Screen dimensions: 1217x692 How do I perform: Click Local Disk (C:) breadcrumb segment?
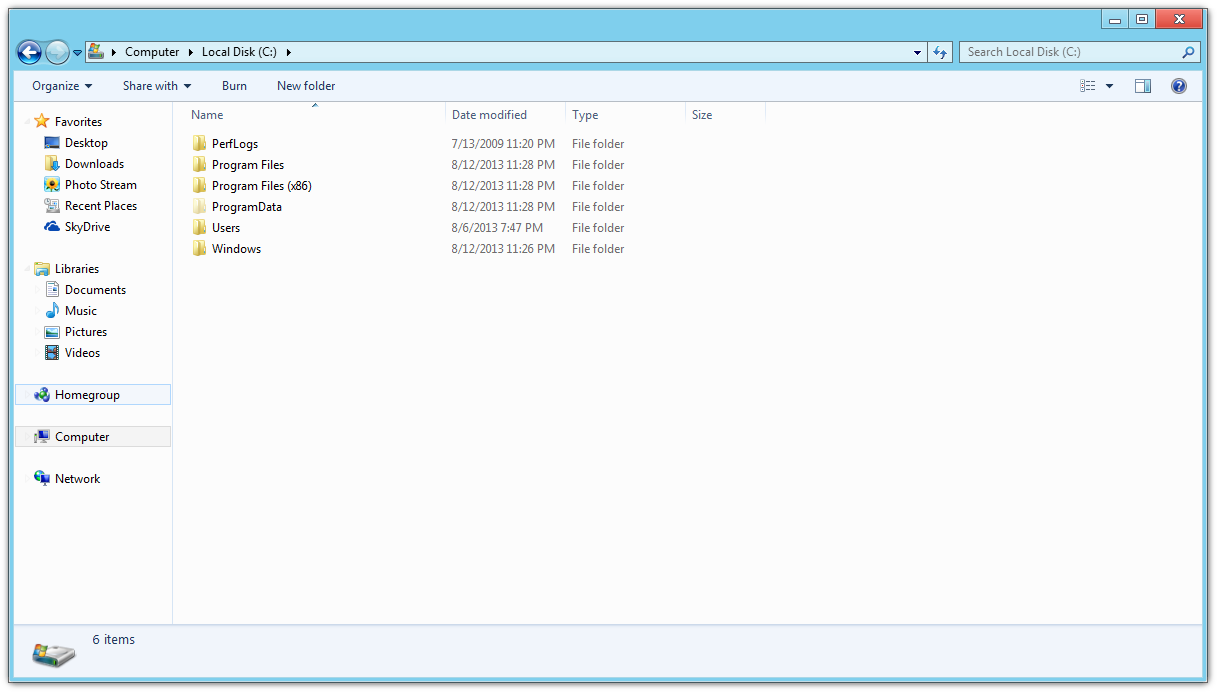[x=239, y=52]
